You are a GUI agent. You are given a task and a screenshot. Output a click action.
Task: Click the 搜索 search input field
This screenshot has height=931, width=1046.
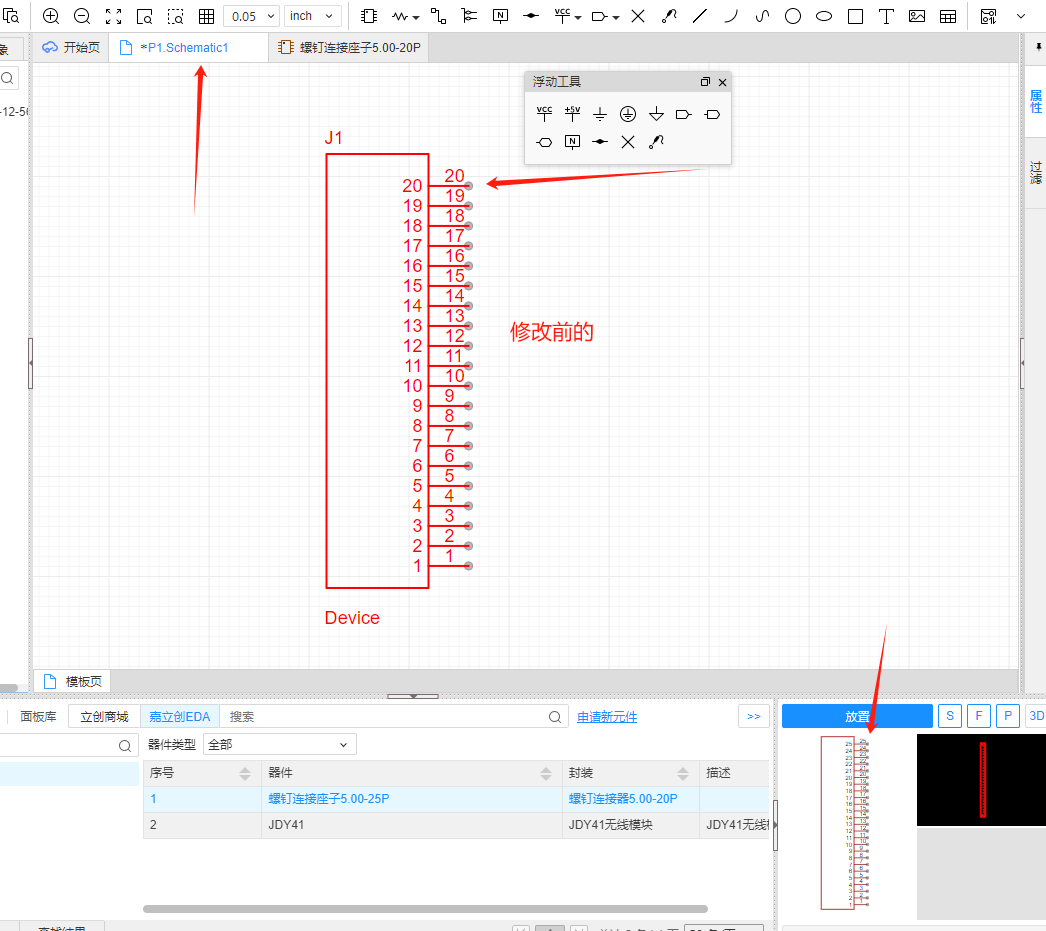coord(385,717)
